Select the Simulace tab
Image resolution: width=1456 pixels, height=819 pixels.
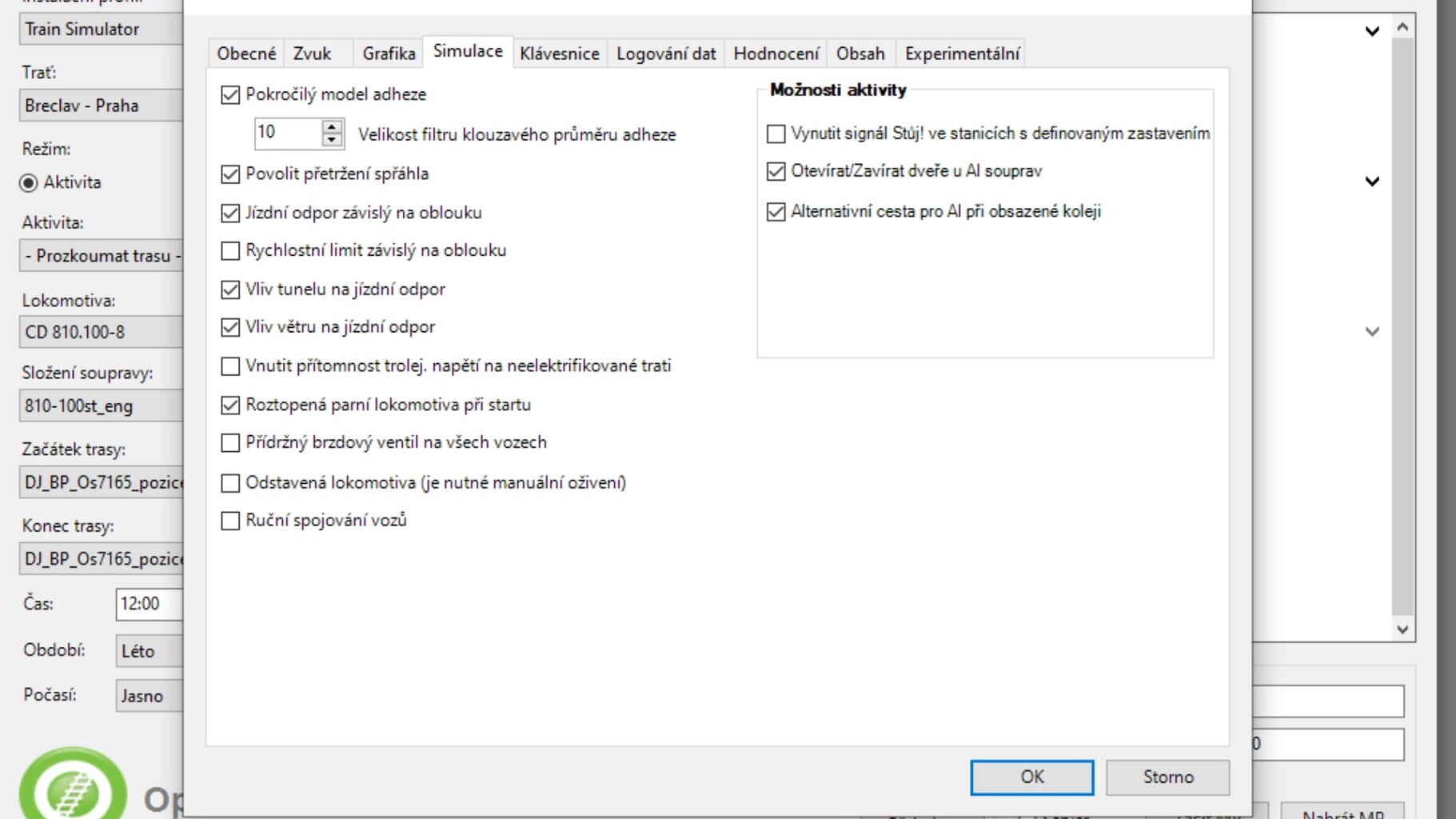(468, 51)
